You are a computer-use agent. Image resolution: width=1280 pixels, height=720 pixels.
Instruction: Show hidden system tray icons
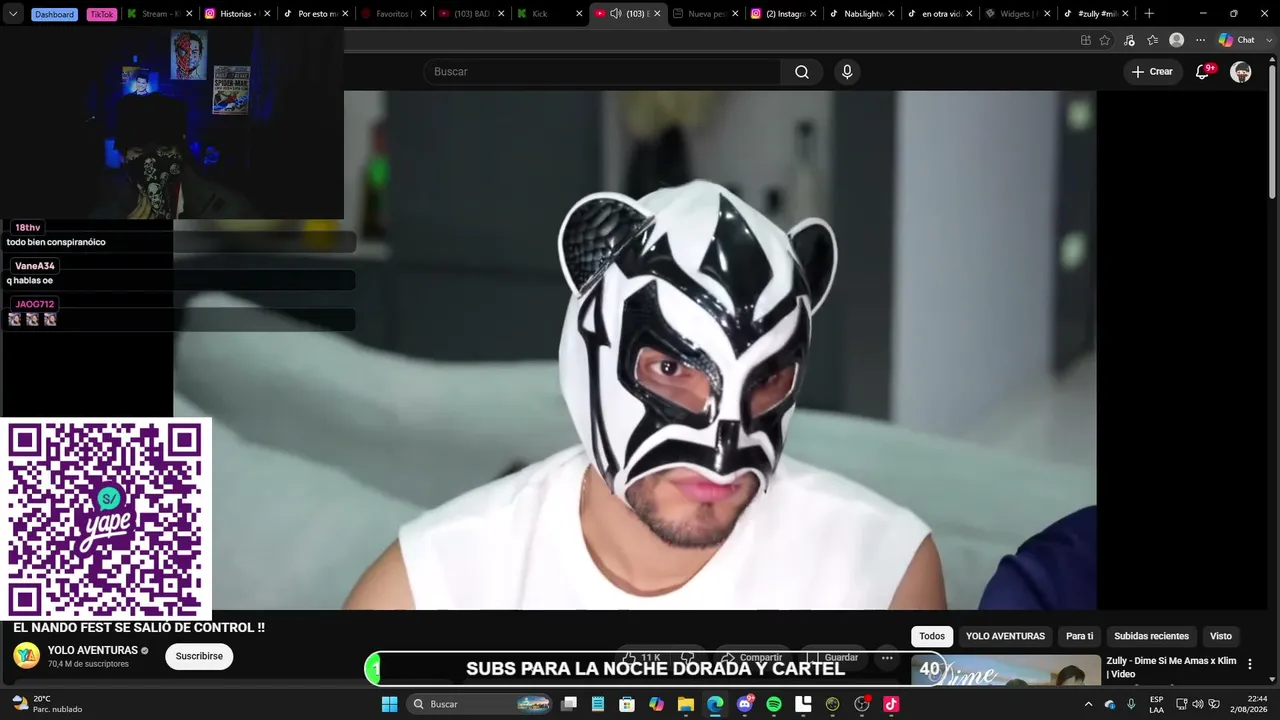pos(1088,704)
